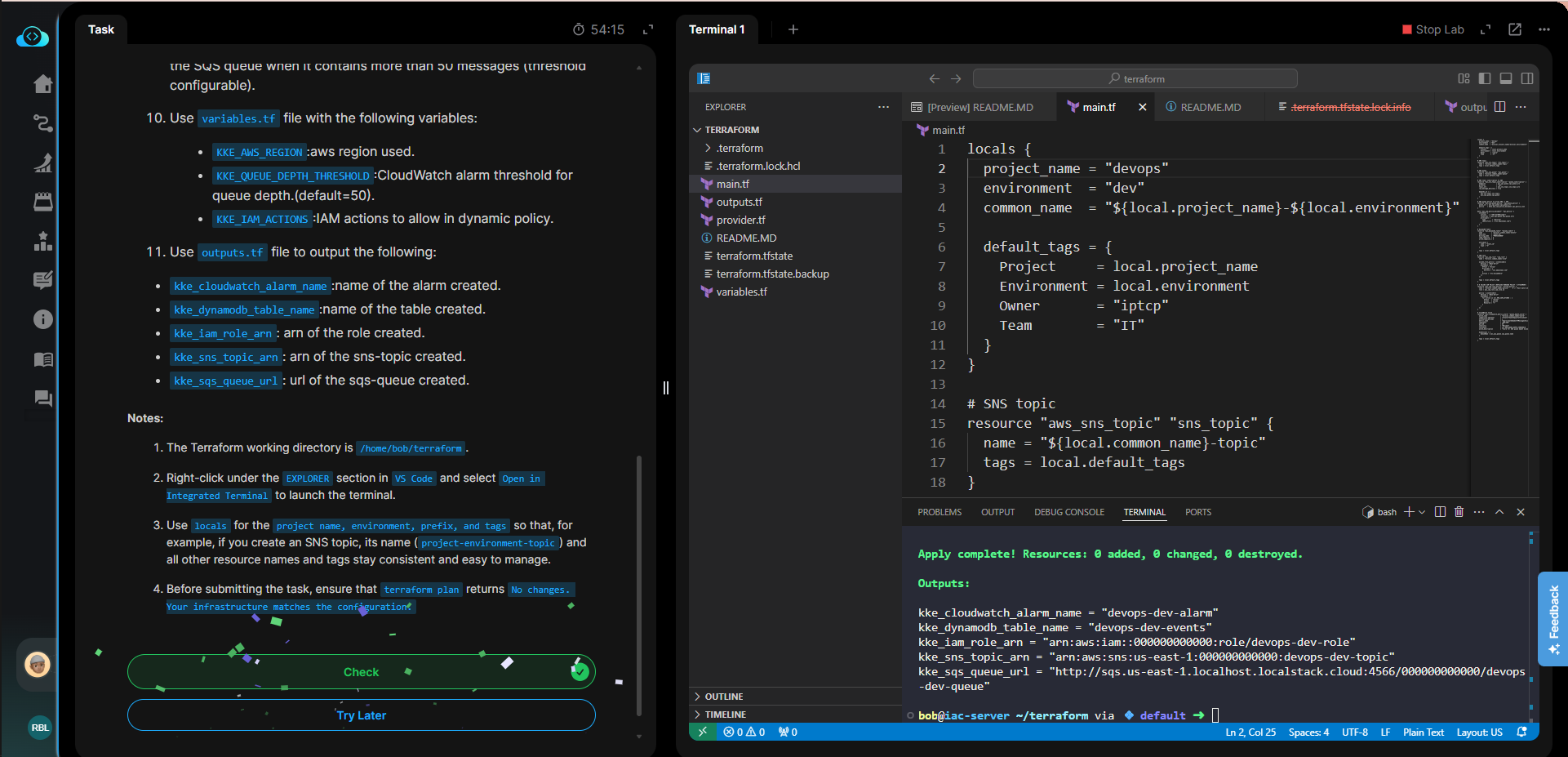This screenshot has width=1568, height=757.
Task: Toggle the bottom panel visibility
Action: pos(1506,78)
